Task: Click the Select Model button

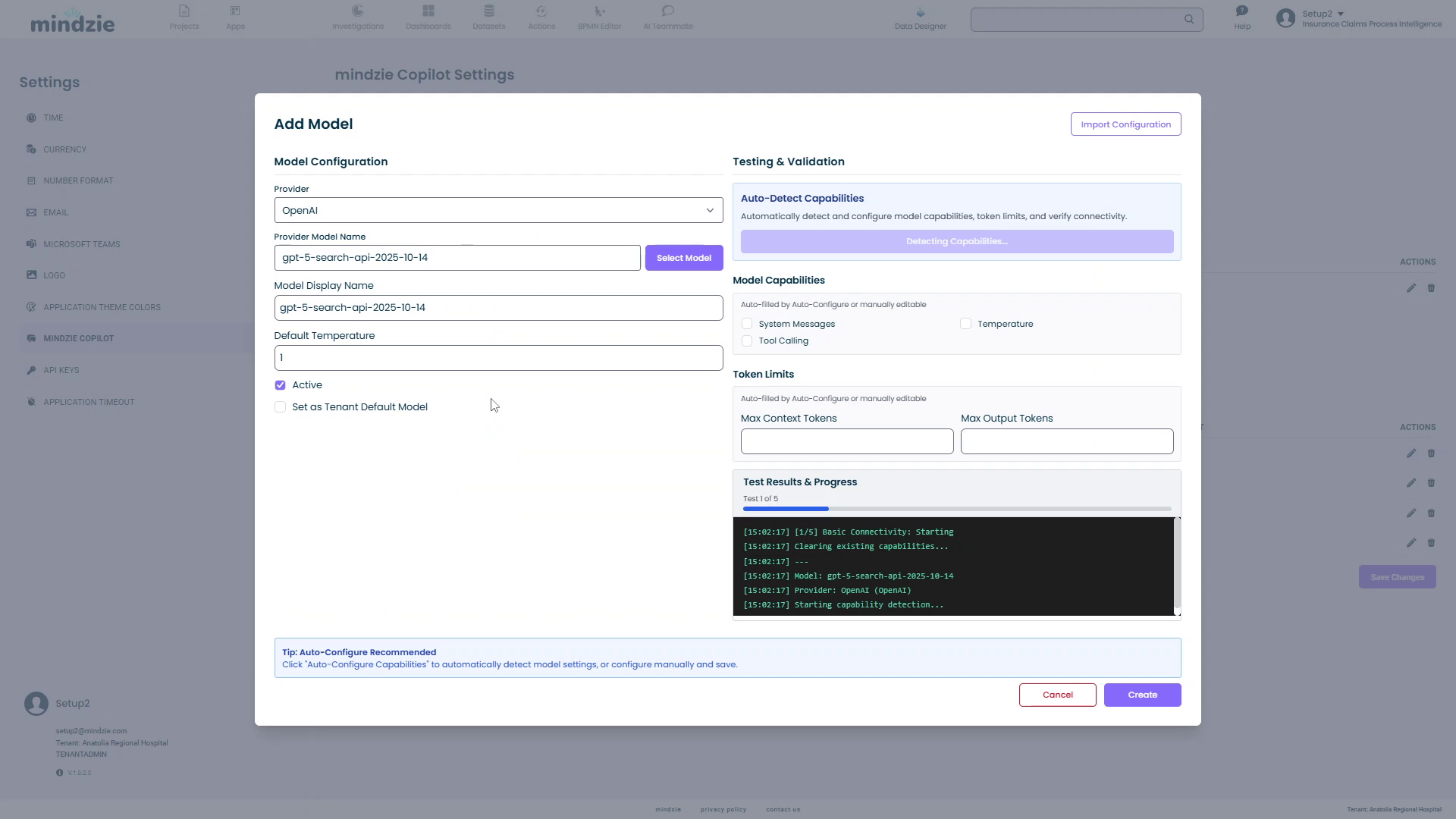Action: point(684,258)
